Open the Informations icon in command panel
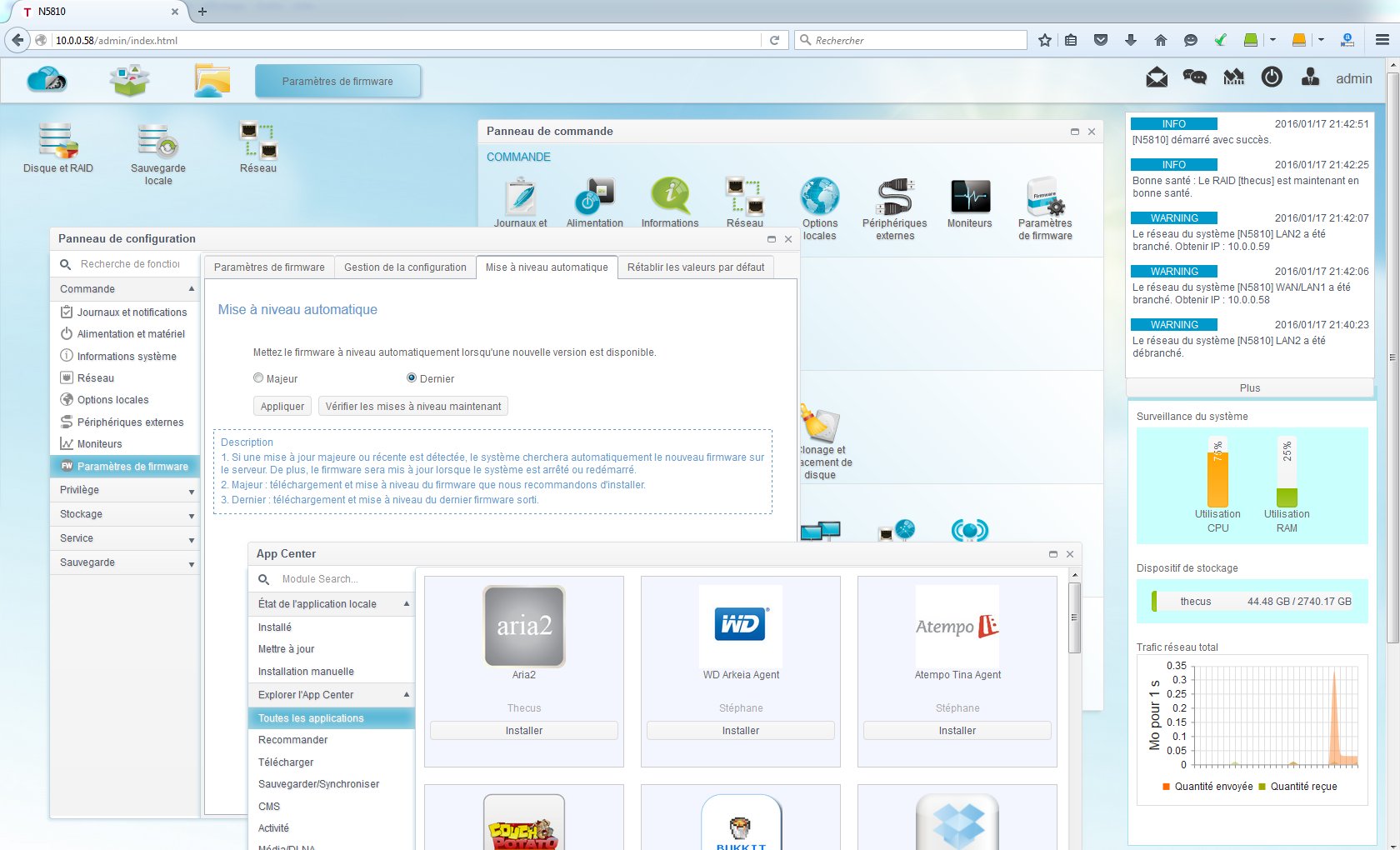Screen dimensions: 1400x850 click(x=670, y=197)
